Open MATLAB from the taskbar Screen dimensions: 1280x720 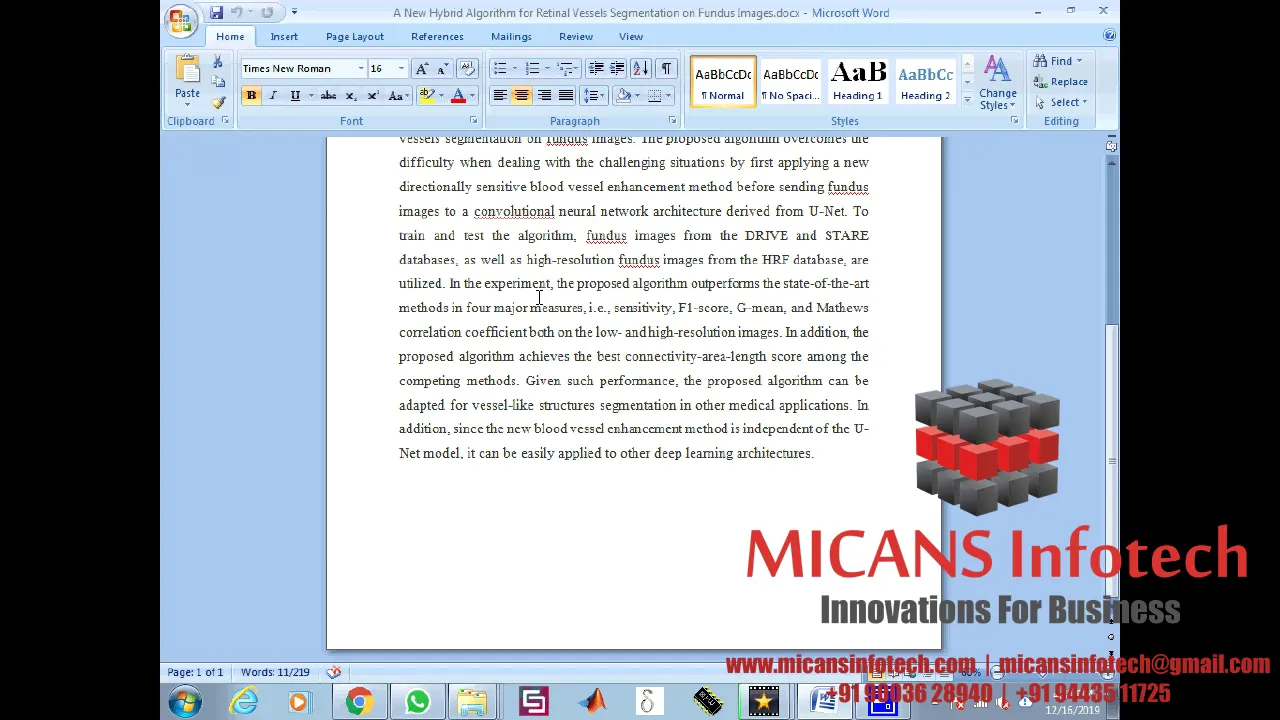592,702
